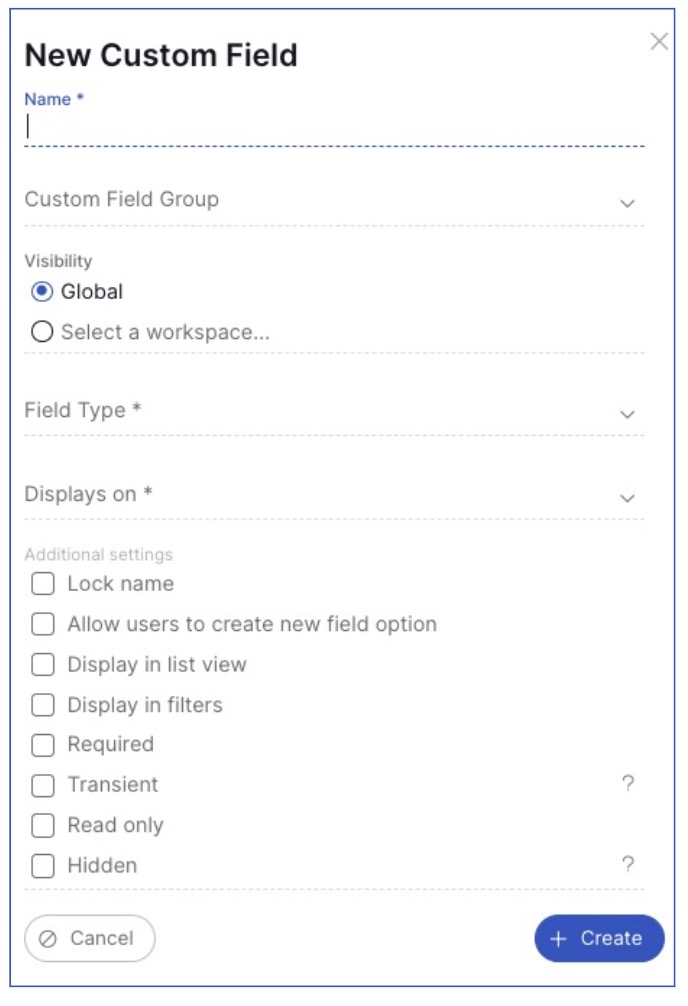
Task: Click the Cancel button
Action: pos(90,938)
